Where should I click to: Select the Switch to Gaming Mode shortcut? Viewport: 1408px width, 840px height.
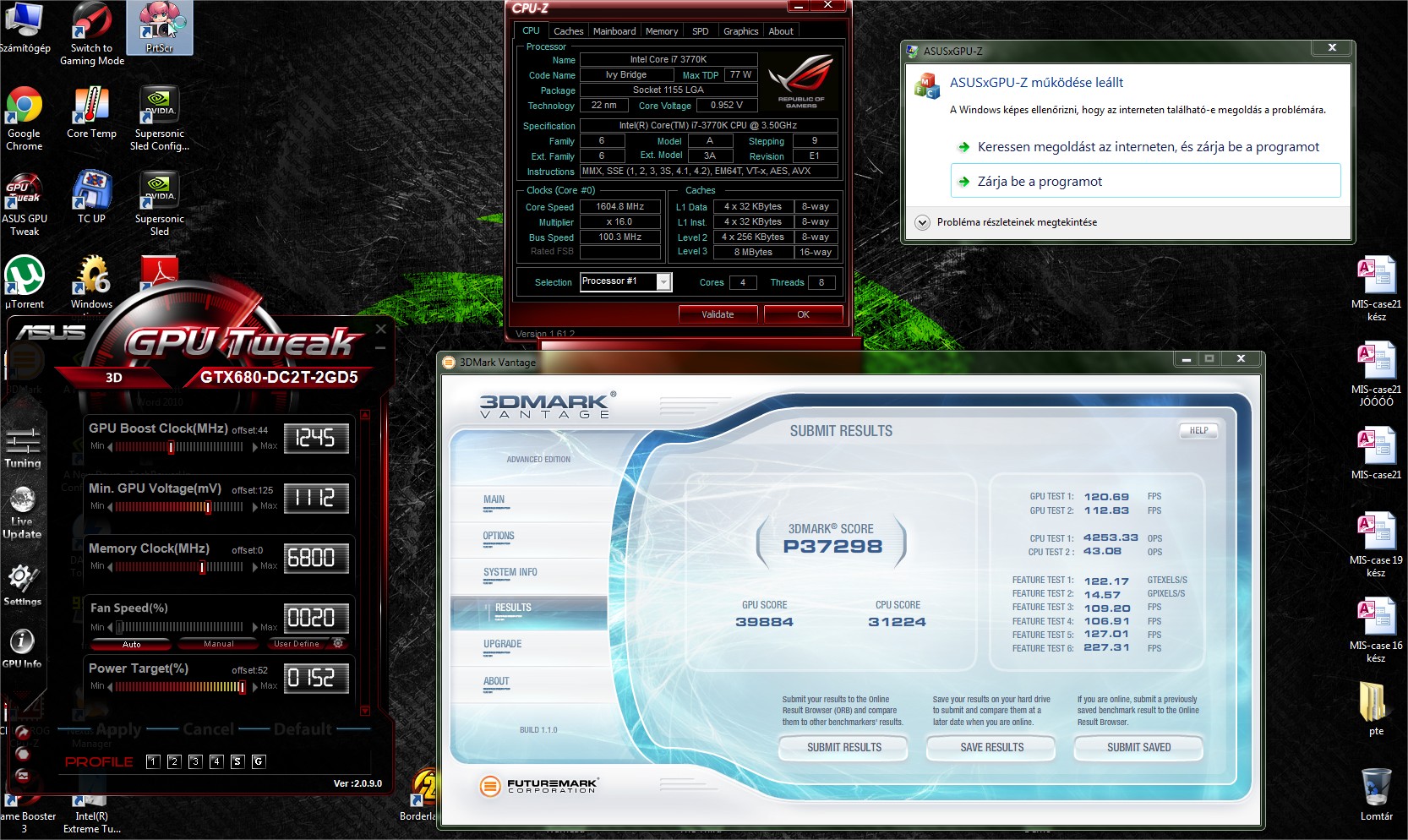coord(92,34)
